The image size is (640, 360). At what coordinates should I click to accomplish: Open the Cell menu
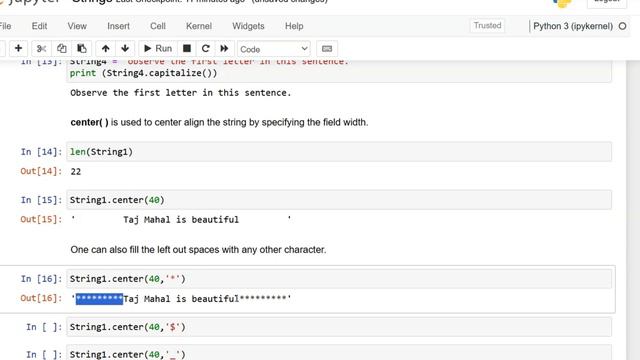tap(158, 26)
